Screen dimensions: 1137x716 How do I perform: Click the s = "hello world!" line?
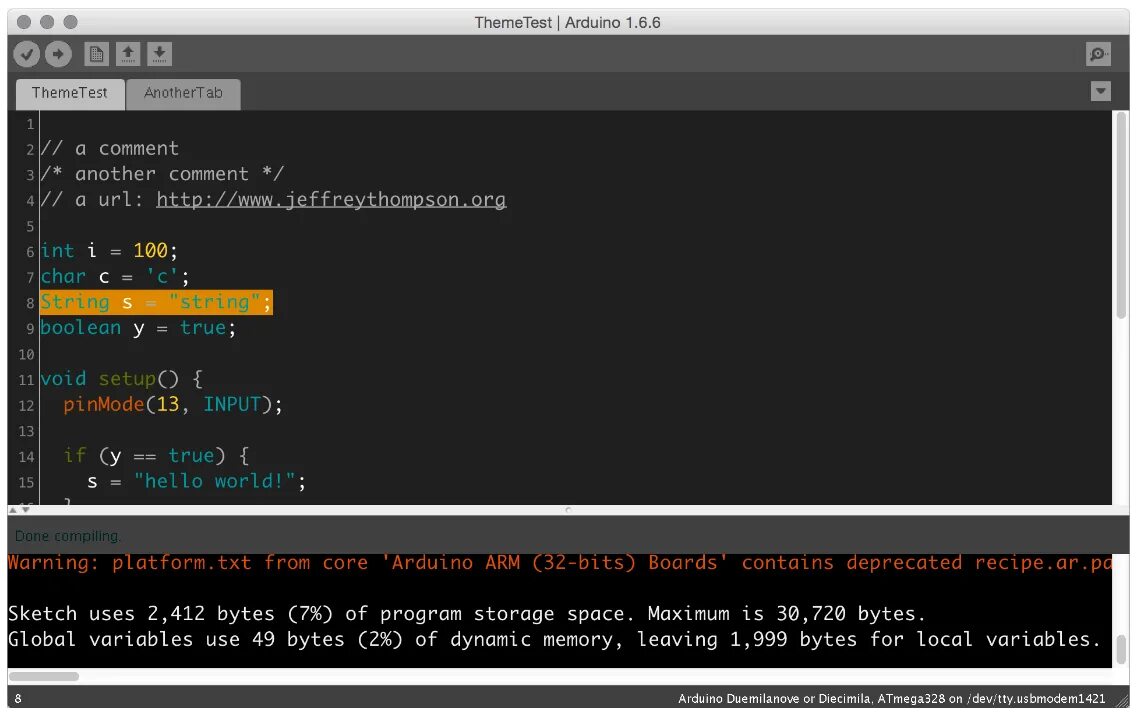(x=197, y=482)
